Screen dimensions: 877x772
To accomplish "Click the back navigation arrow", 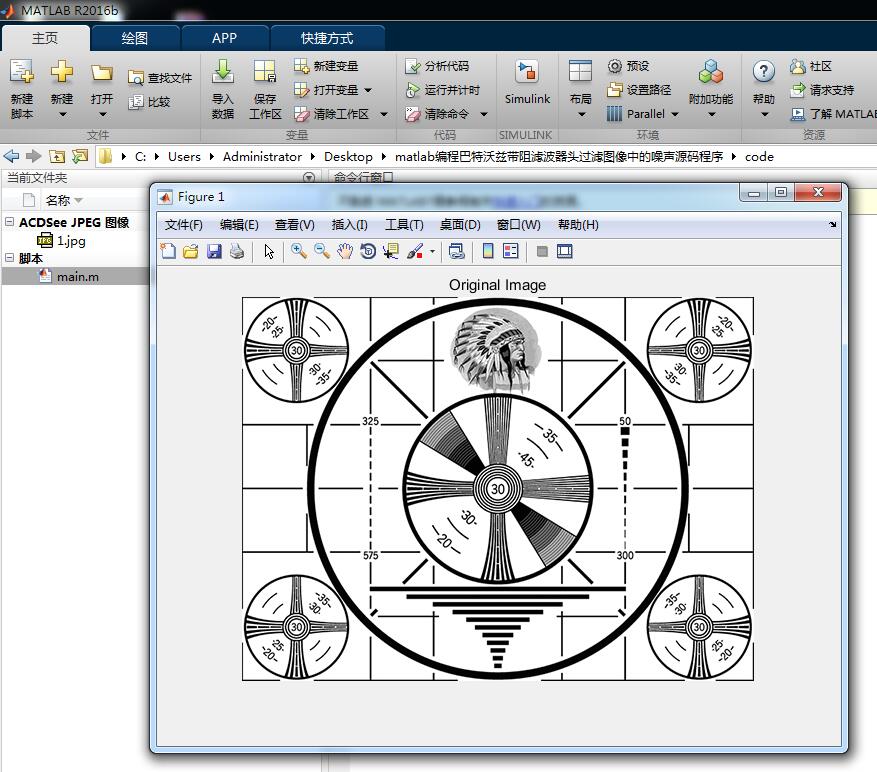I will point(11,156).
